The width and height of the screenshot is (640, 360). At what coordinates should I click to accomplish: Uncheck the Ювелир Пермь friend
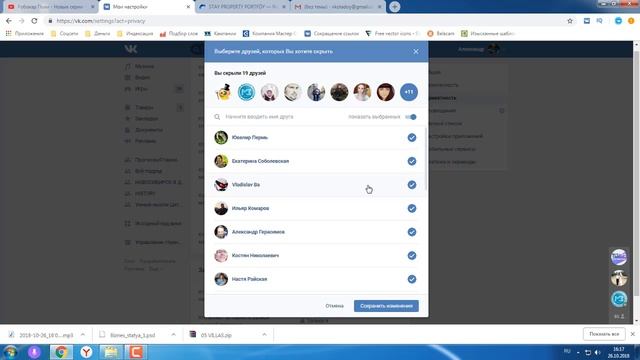click(x=412, y=138)
